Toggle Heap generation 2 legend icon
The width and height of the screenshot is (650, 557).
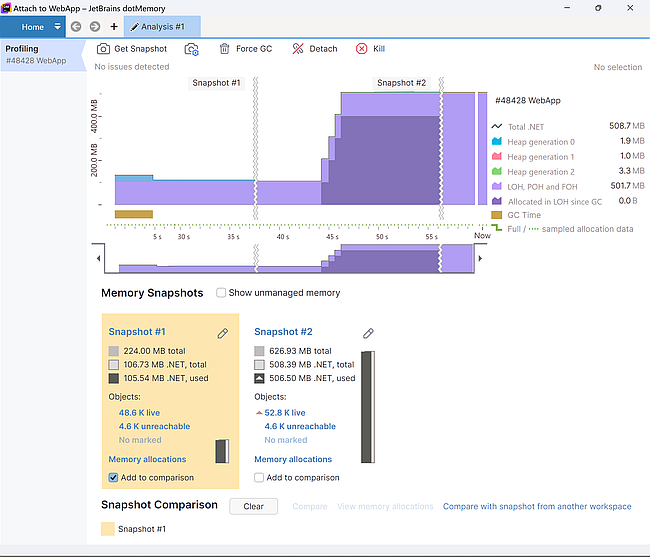[x=497, y=171]
